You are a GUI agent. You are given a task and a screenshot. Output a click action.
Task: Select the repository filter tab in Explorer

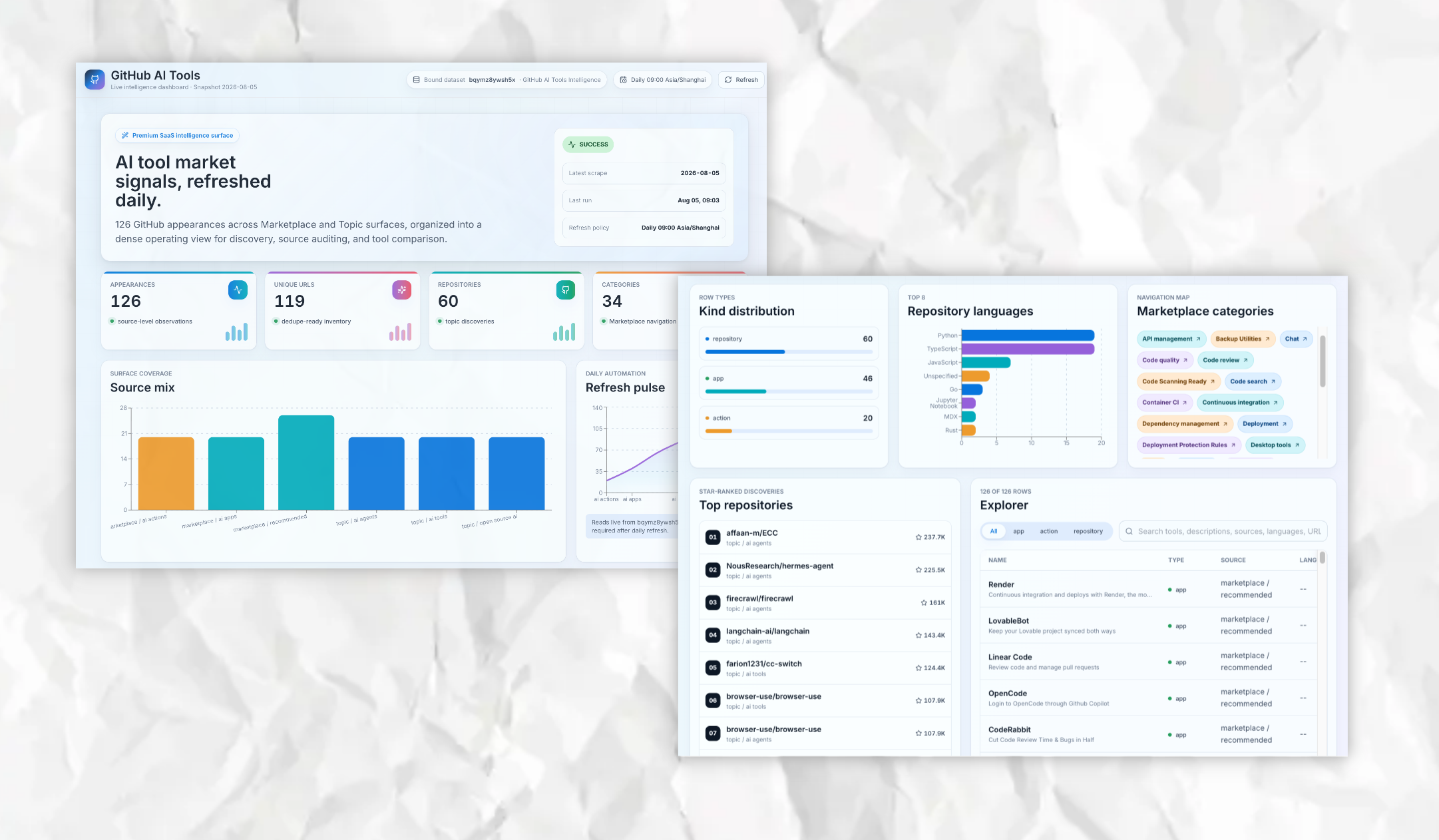click(x=1088, y=531)
